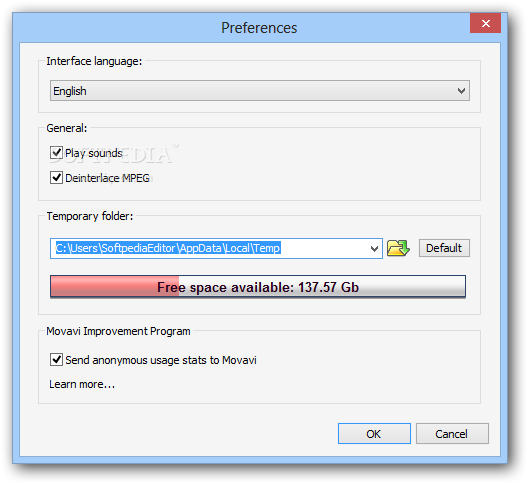This screenshot has width=528, height=484.
Task: Focus the highlighted temporary folder path field
Action: point(216,249)
